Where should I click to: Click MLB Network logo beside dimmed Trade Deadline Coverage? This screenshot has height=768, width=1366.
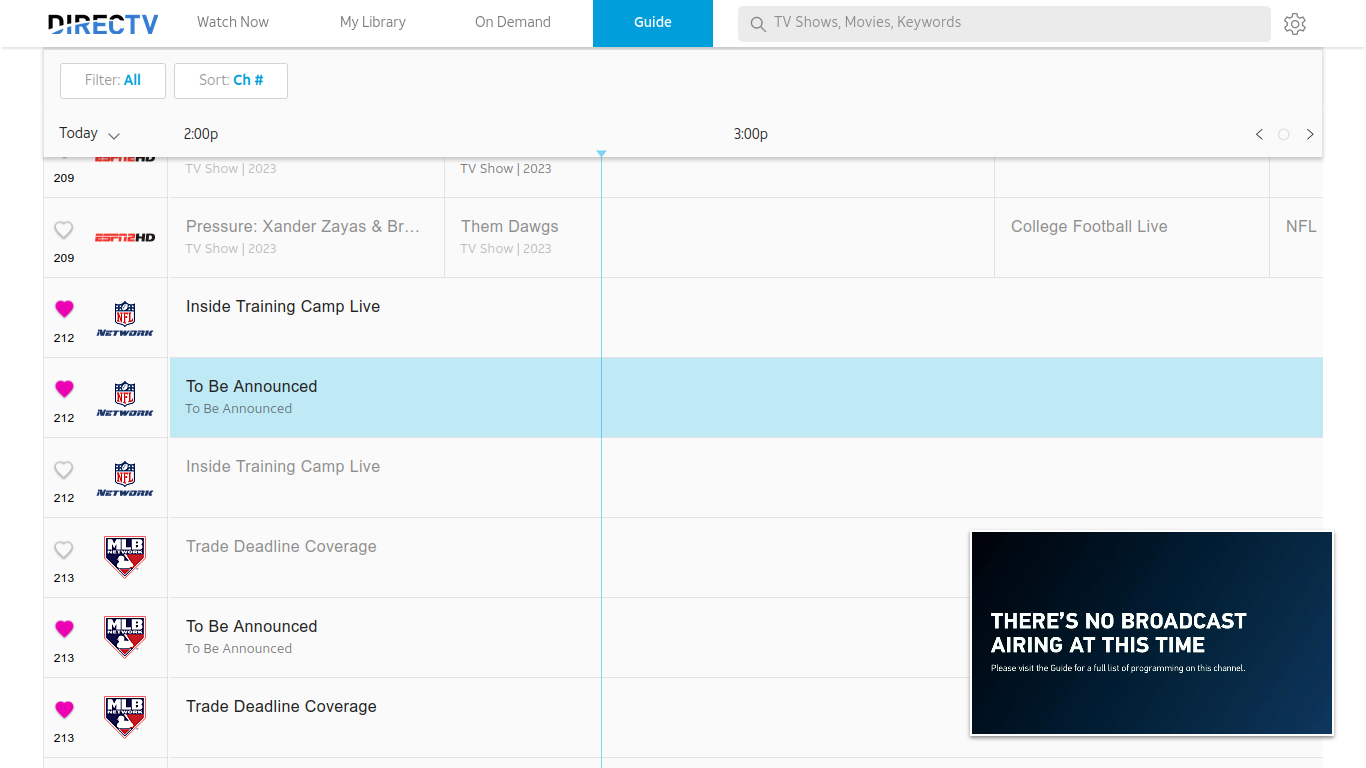[125, 557]
